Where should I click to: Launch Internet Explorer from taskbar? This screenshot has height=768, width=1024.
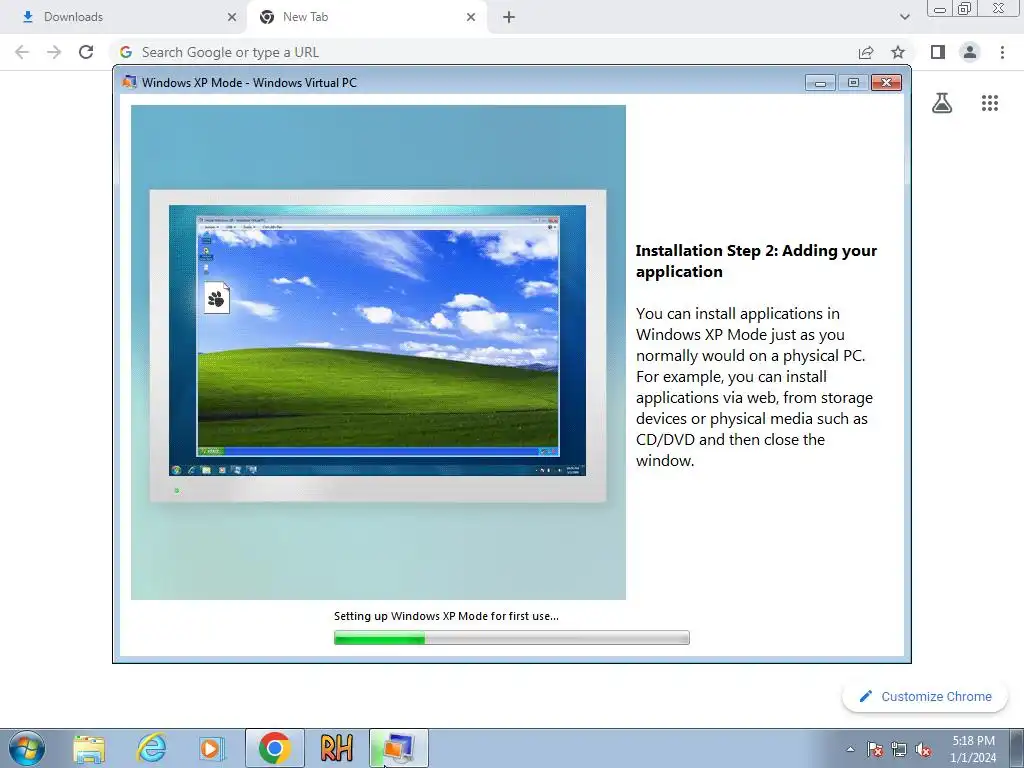pos(151,748)
